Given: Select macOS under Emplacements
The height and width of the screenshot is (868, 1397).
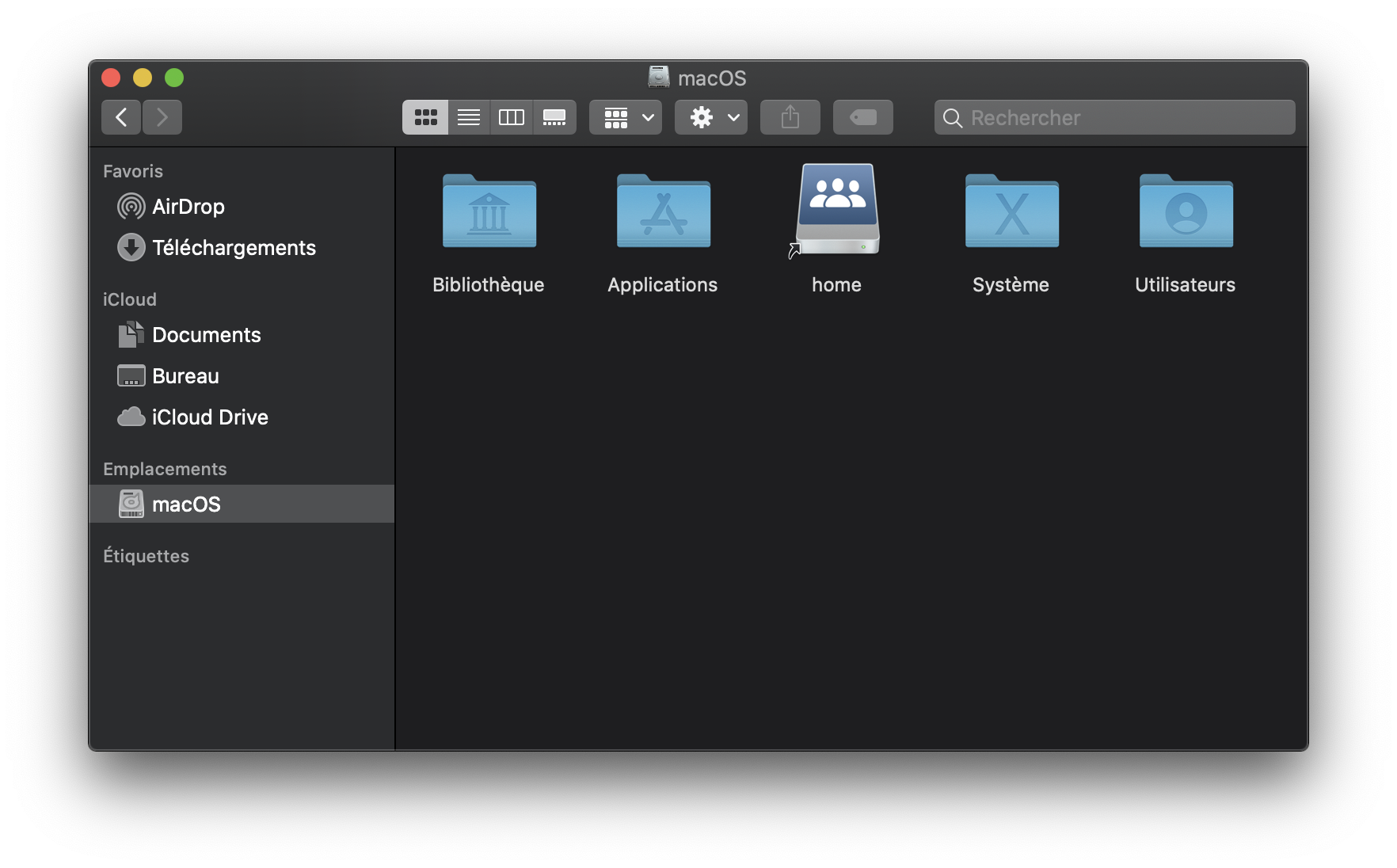Looking at the screenshot, I should click(242, 504).
